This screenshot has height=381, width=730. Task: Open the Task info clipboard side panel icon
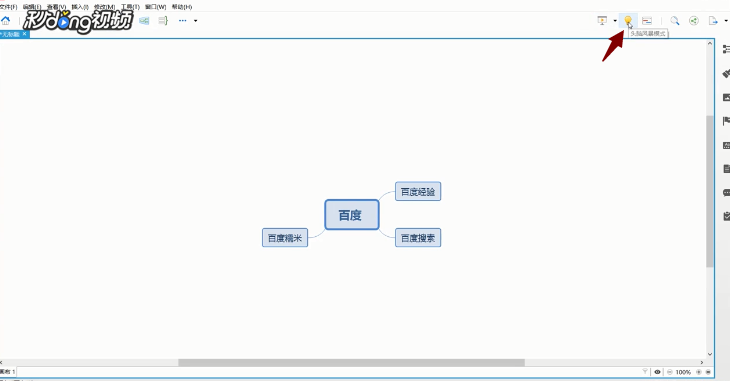click(x=726, y=216)
